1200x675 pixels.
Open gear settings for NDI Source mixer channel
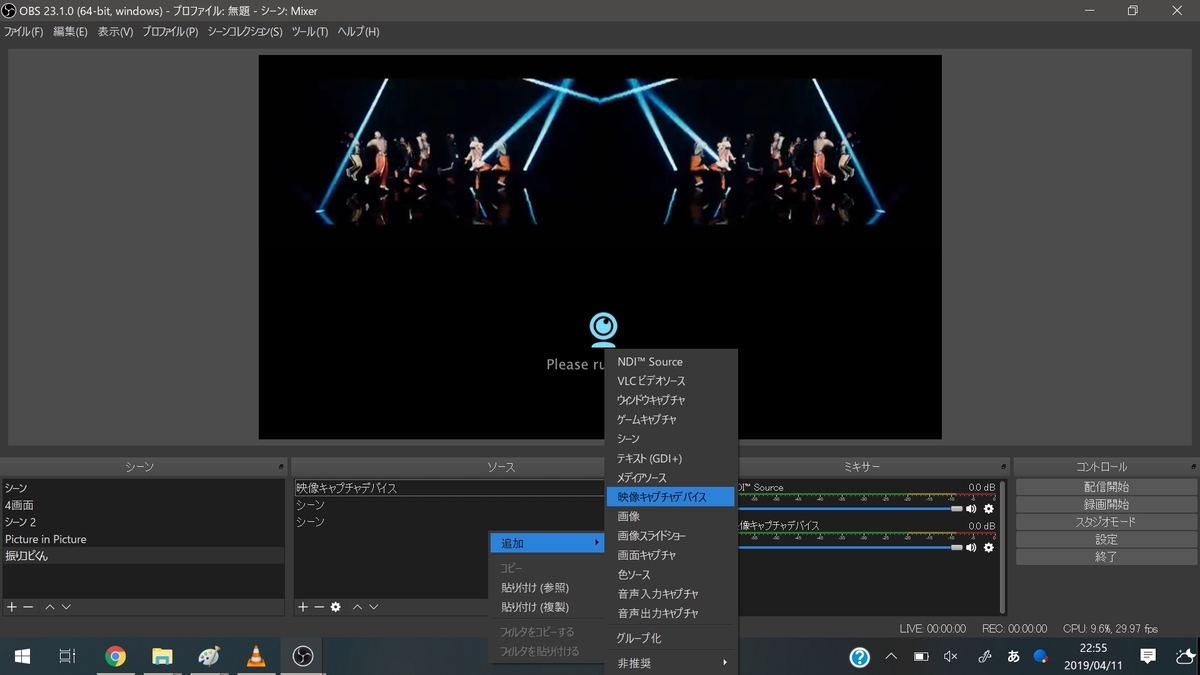(989, 509)
